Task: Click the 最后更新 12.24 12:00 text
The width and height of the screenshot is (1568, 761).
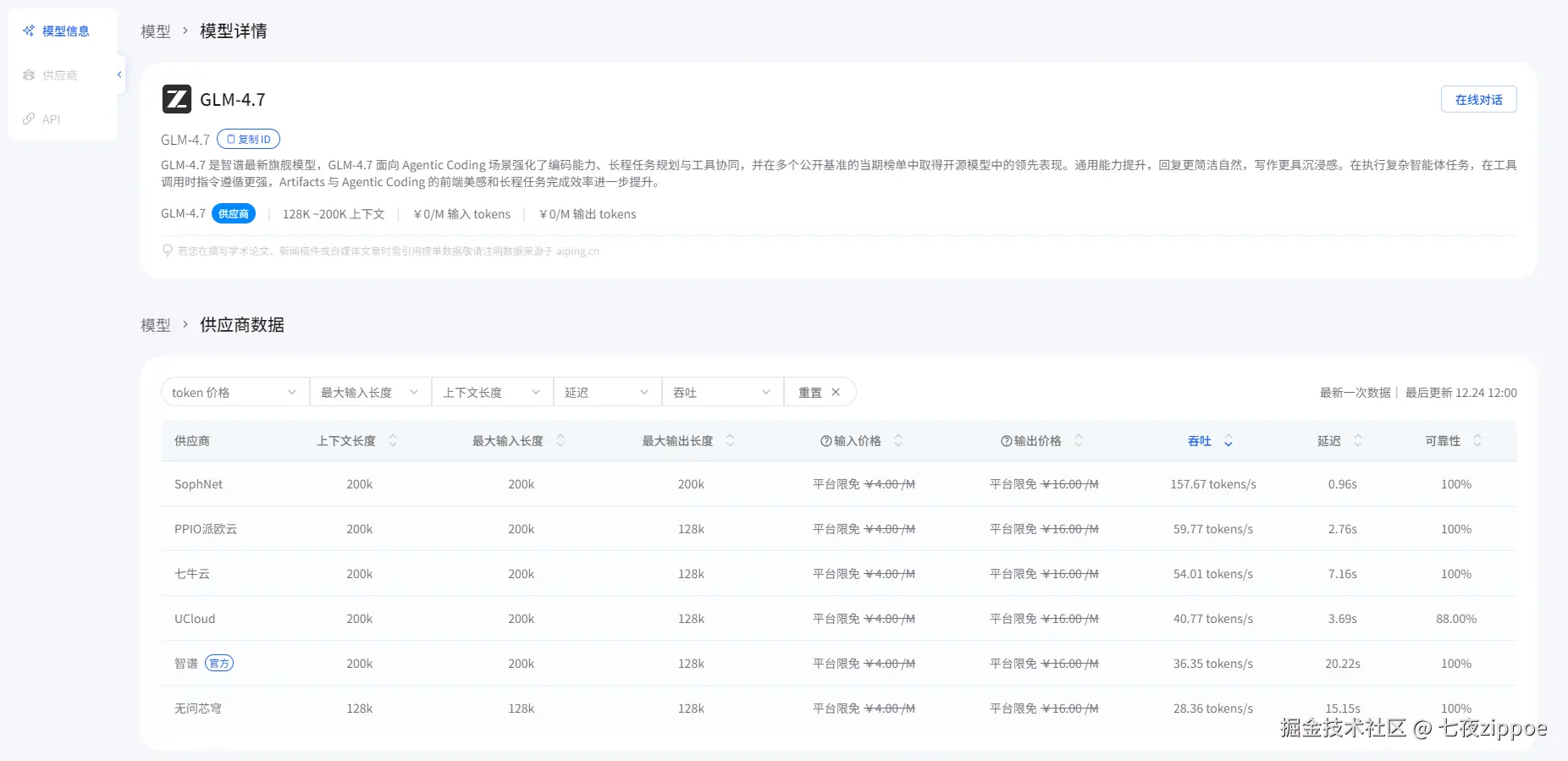Action: [1461, 393]
